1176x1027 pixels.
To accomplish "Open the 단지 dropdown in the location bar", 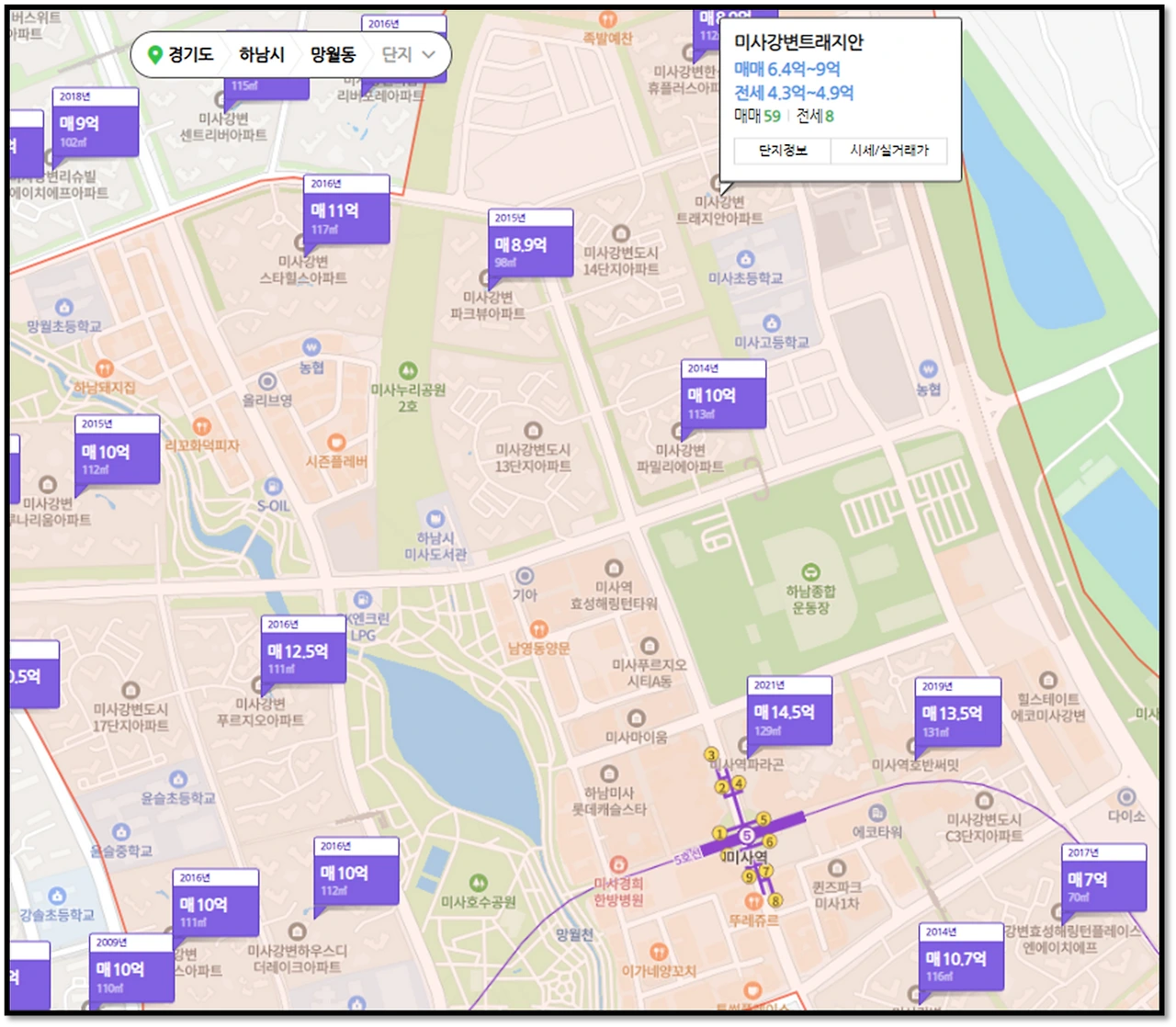I will [x=408, y=55].
